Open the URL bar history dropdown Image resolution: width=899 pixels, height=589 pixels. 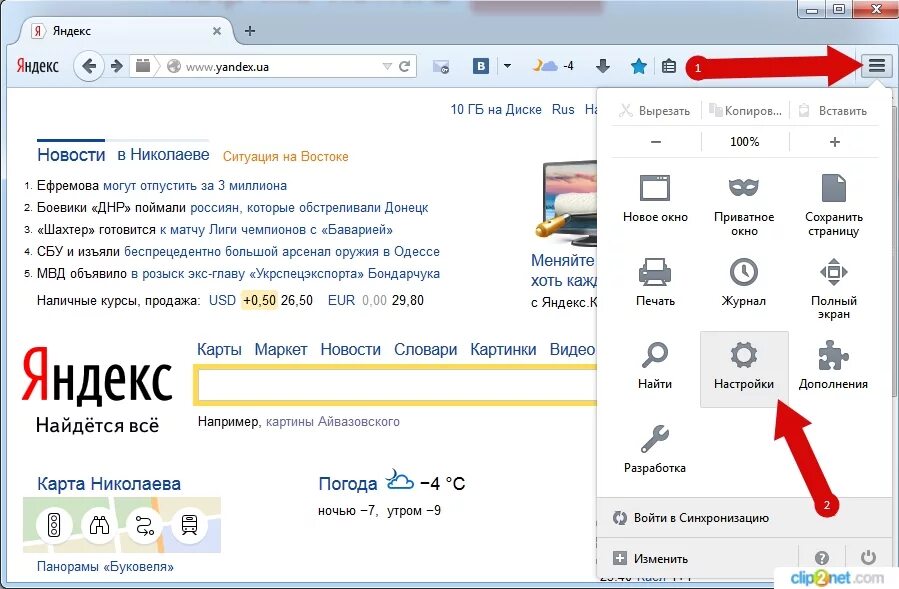(x=387, y=67)
